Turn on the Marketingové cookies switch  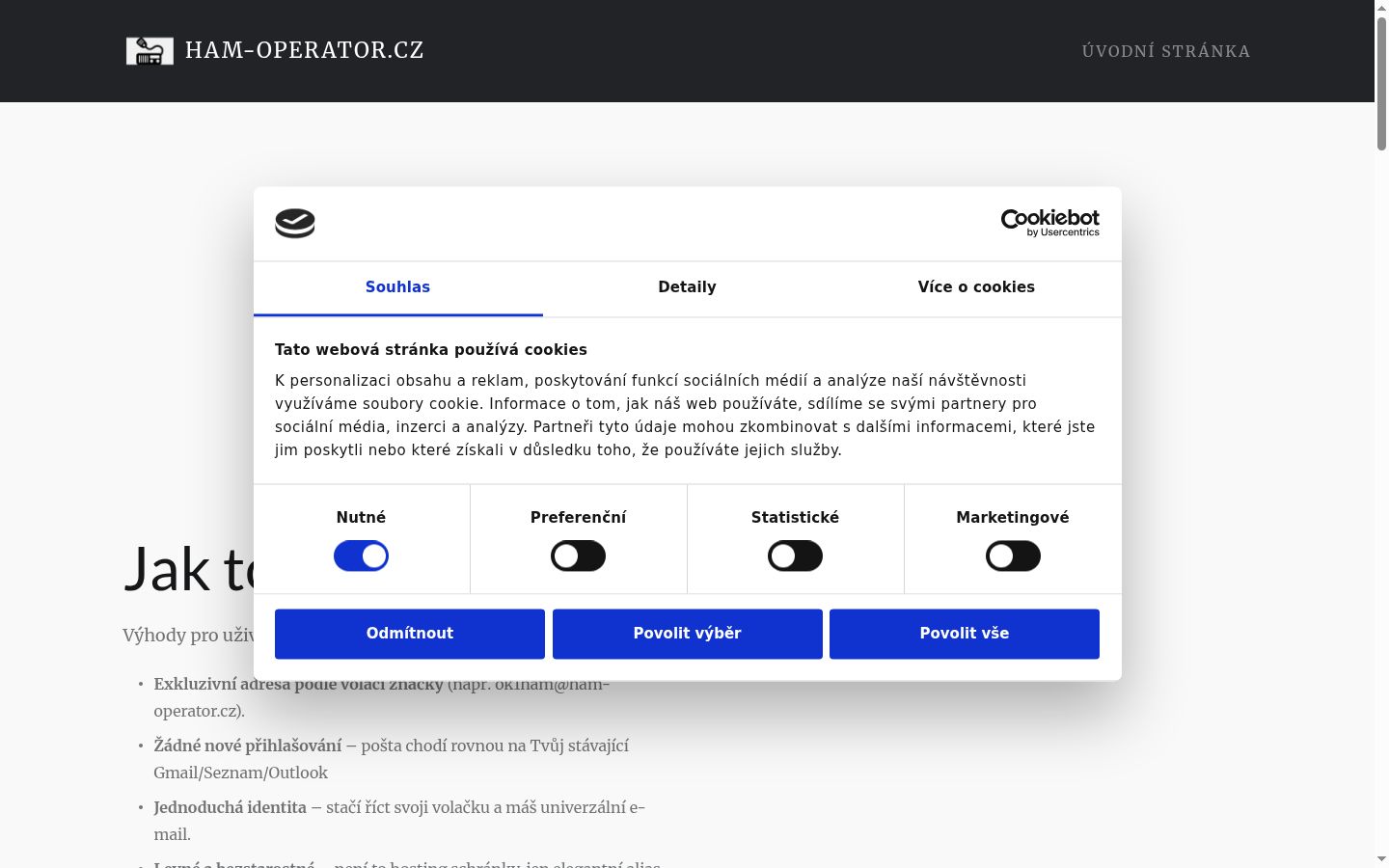1013,556
